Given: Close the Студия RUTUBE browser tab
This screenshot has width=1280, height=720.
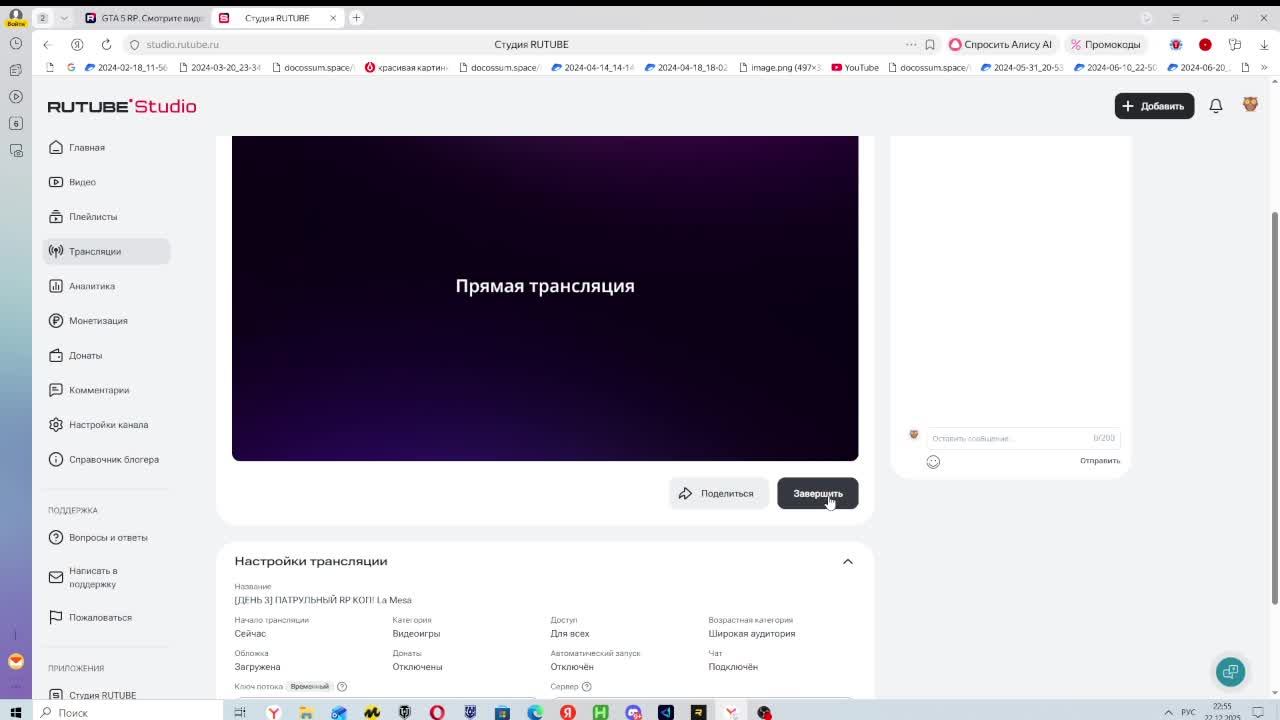Looking at the screenshot, I should 333,18.
